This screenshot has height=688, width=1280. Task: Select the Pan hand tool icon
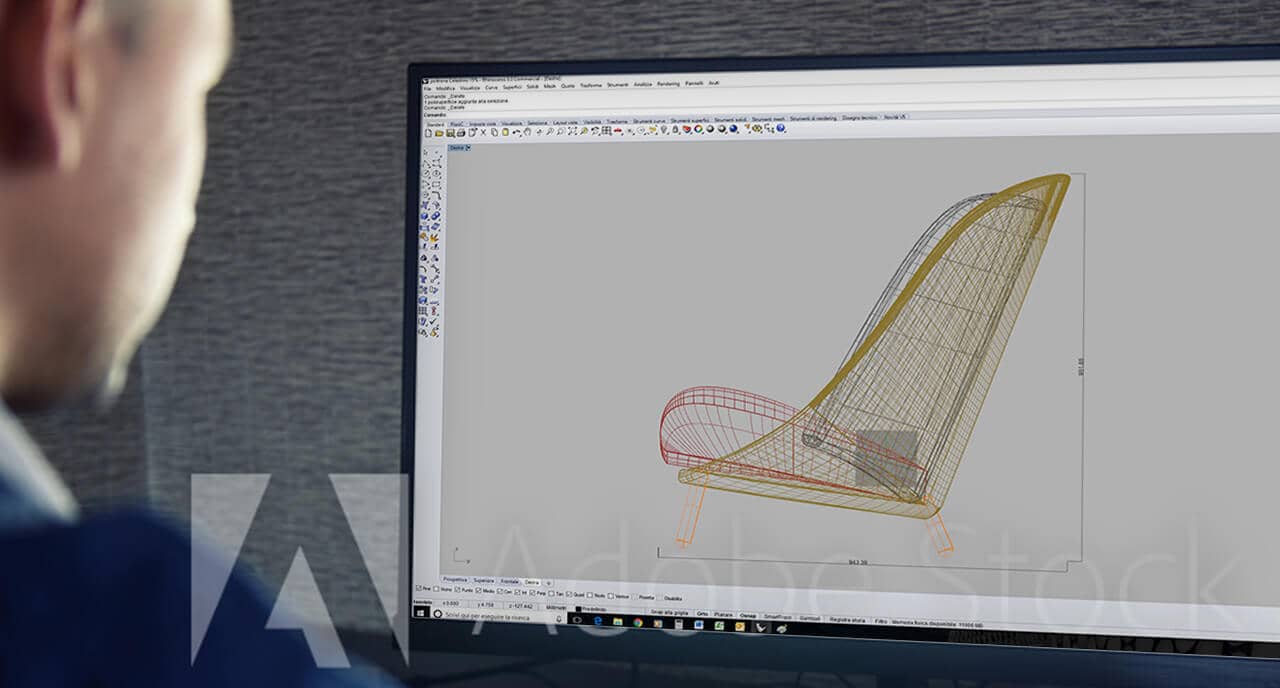tap(528, 132)
